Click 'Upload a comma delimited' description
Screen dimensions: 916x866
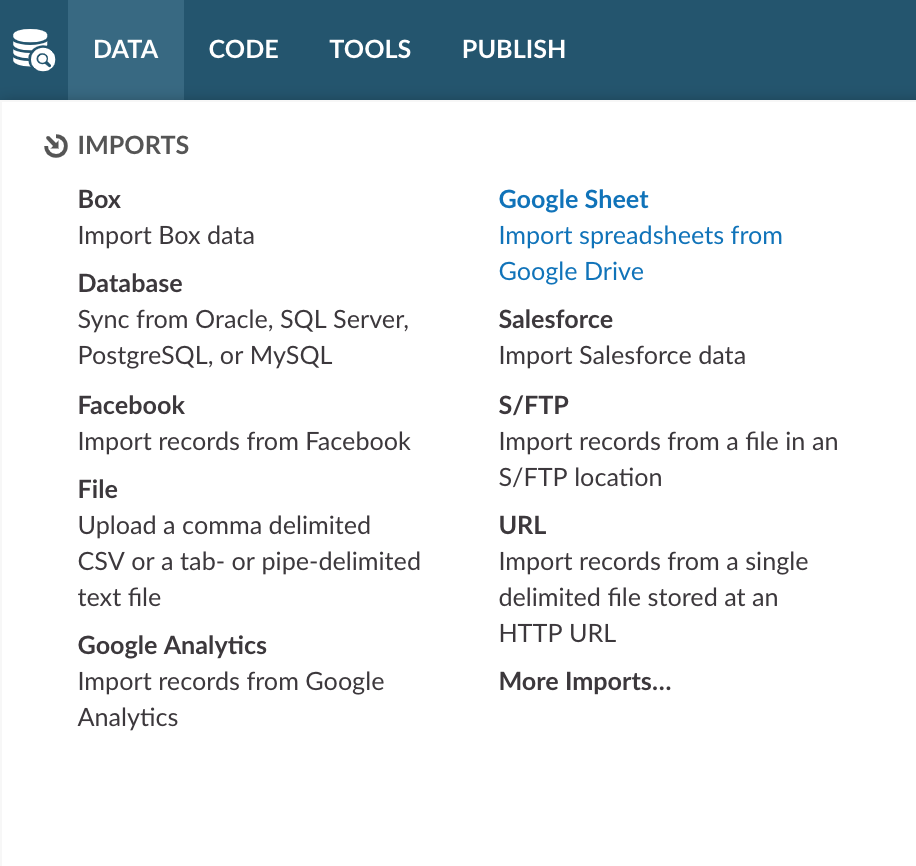pos(249,562)
